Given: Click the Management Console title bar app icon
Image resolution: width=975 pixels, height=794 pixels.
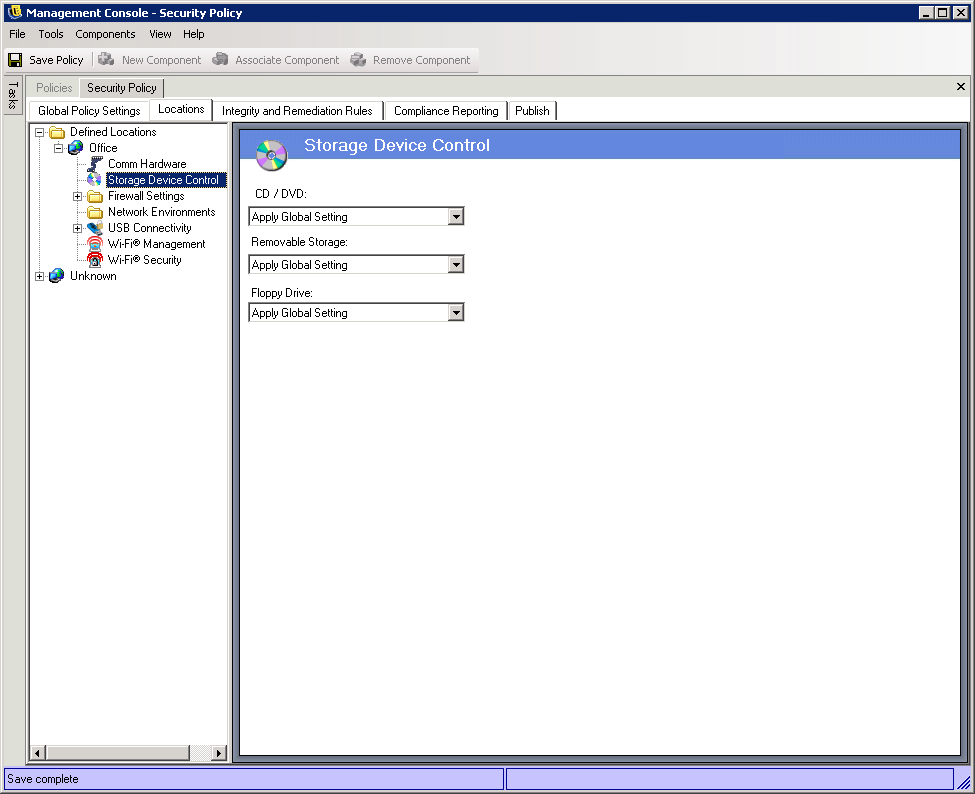Looking at the screenshot, I should coord(15,12).
